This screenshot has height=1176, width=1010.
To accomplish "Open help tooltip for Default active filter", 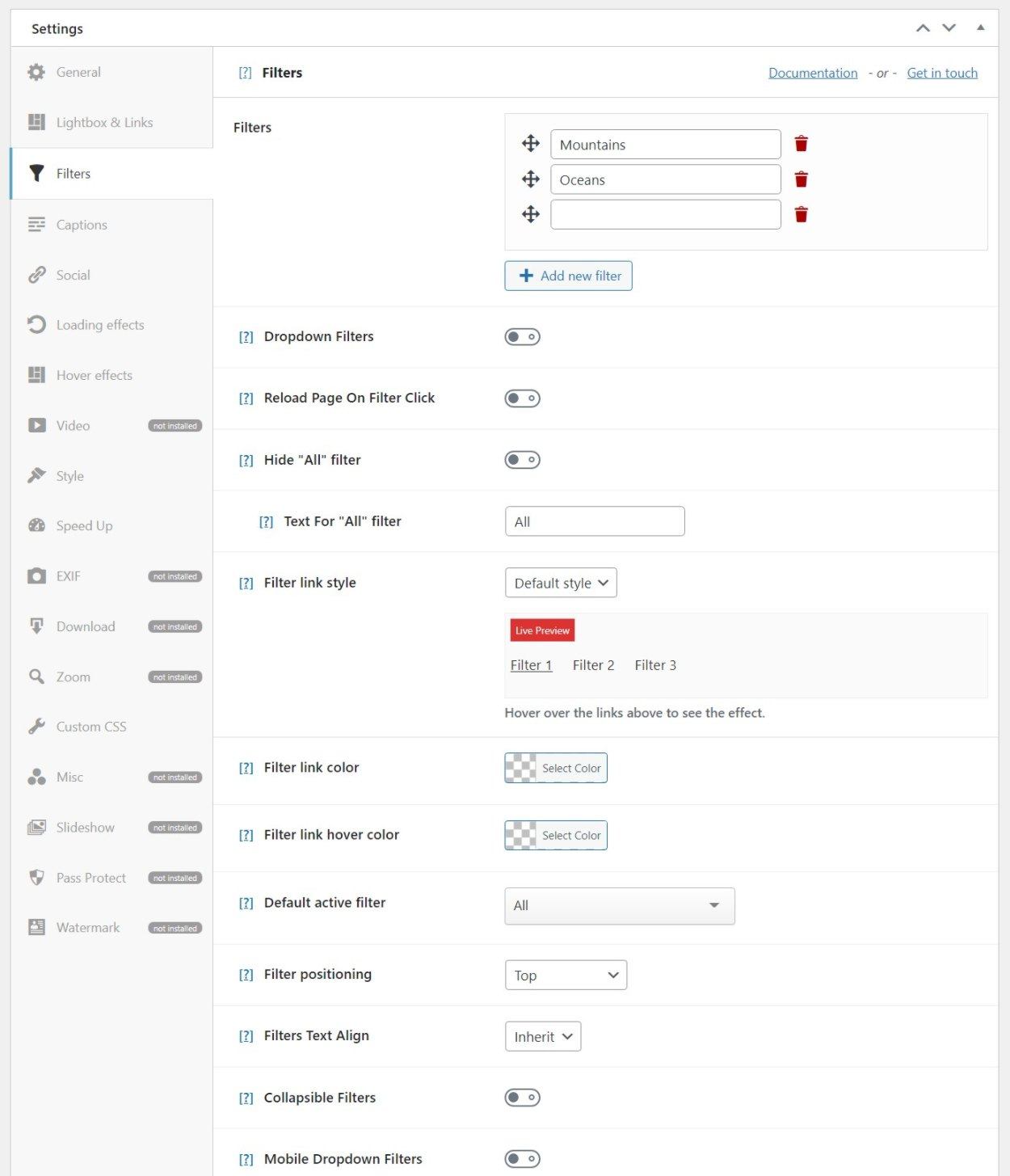I will pyautogui.click(x=246, y=903).
